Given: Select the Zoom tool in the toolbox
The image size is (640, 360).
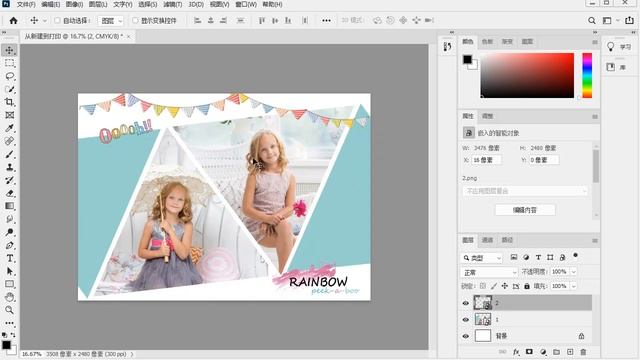Looking at the screenshot, I should coord(9,310).
